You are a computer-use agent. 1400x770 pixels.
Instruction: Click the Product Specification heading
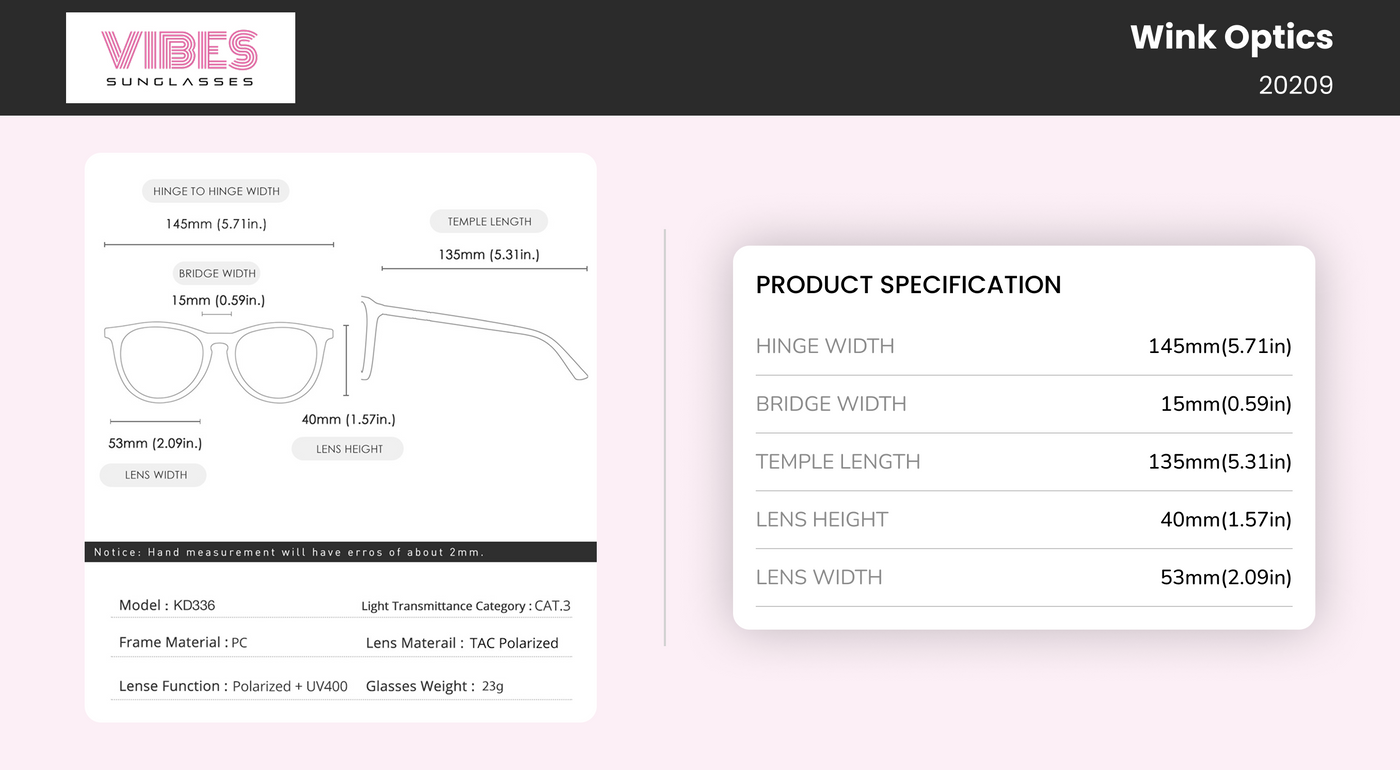(908, 285)
